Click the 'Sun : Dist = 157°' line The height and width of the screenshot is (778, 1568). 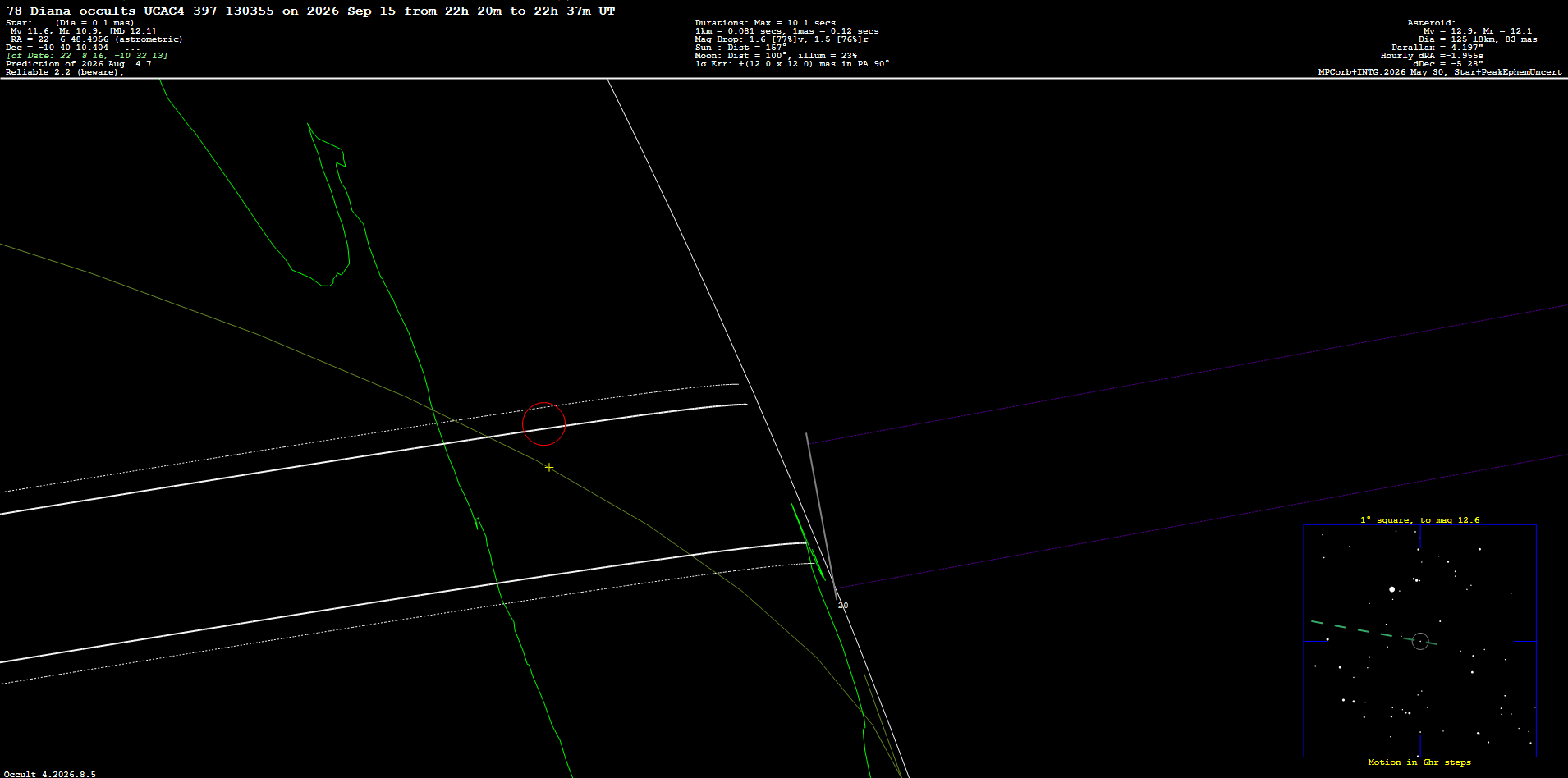pyautogui.click(x=740, y=48)
